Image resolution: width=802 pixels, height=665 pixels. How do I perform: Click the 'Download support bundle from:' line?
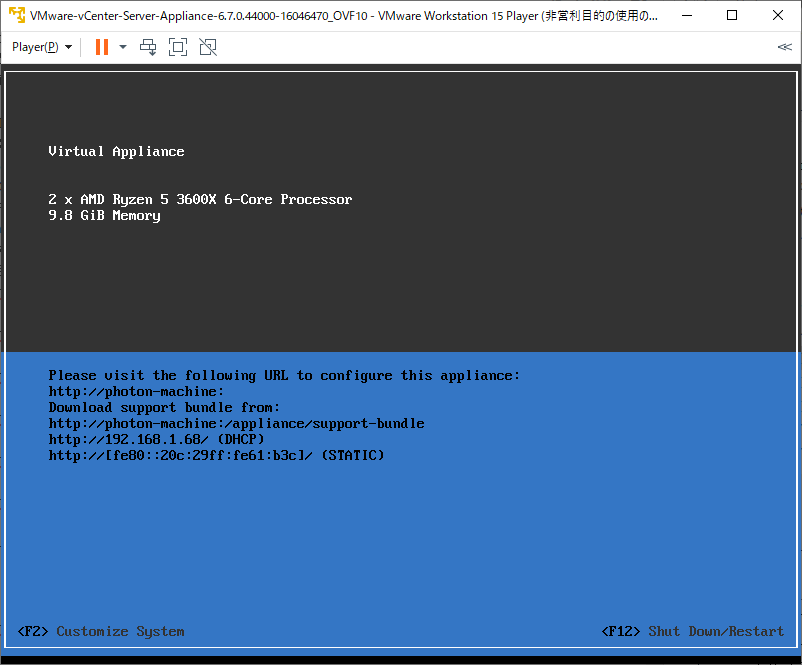pyautogui.click(x=164, y=408)
